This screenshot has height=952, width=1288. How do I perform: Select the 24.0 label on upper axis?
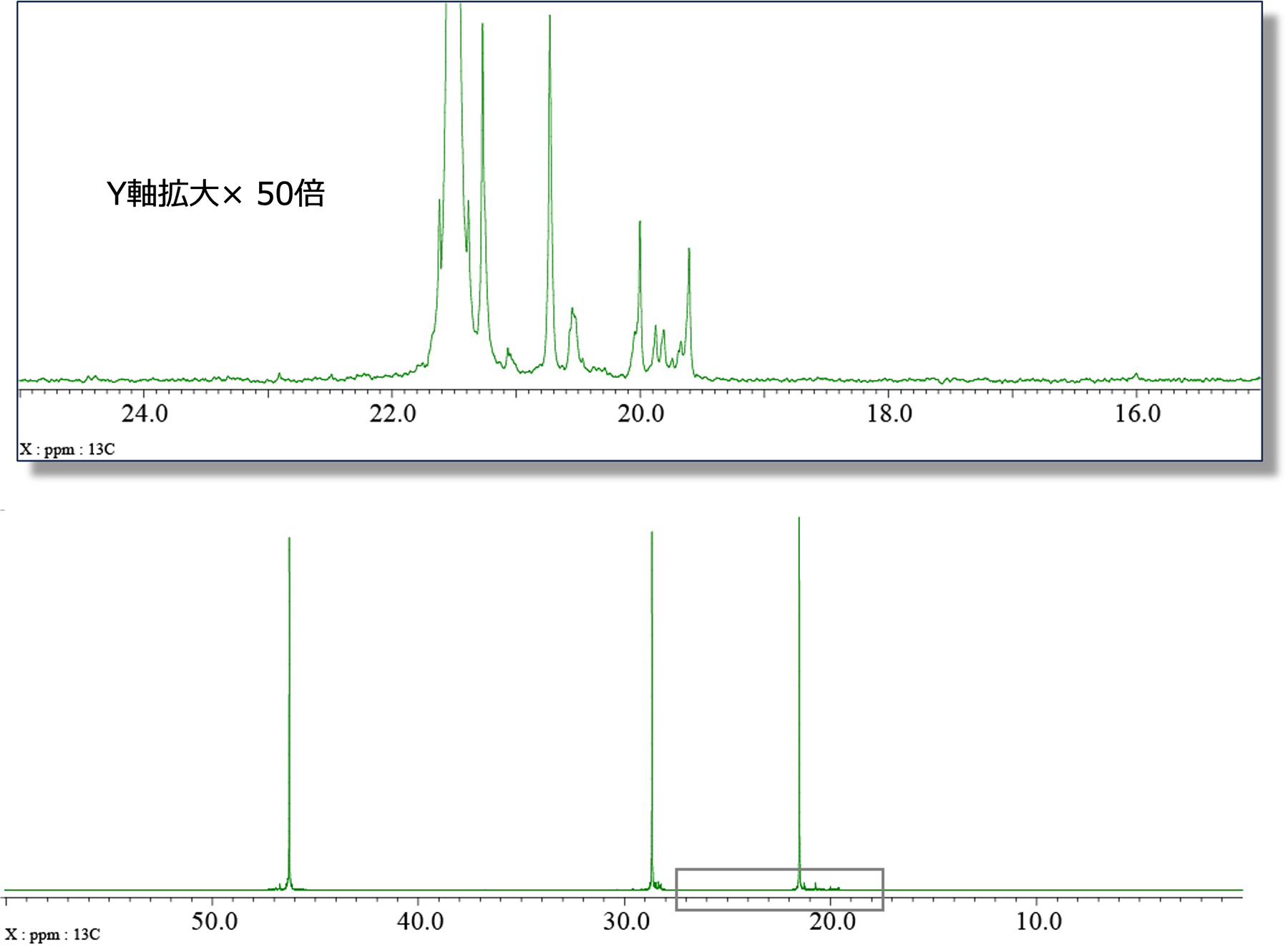[x=145, y=414]
